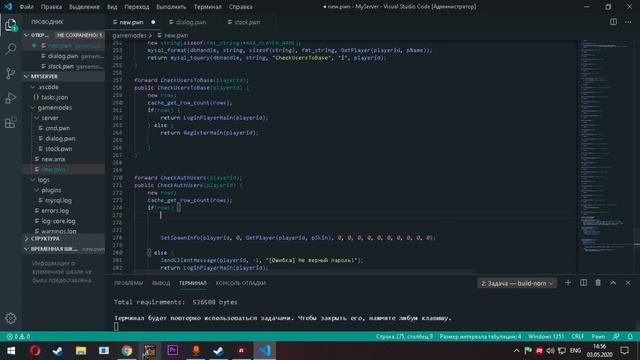Image resolution: width=640 pixels, height=360 pixels.
Task: Open the Run and Debug view
Action: (x=11, y=98)
